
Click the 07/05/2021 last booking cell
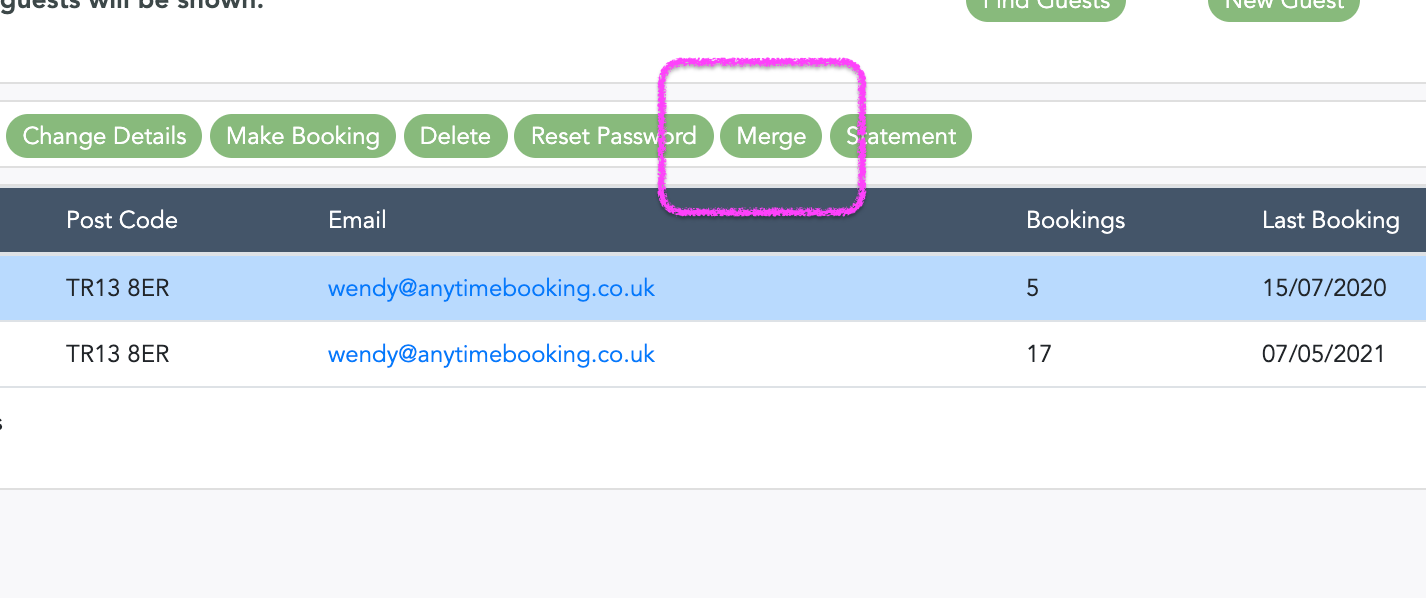tap(1324, 353)
